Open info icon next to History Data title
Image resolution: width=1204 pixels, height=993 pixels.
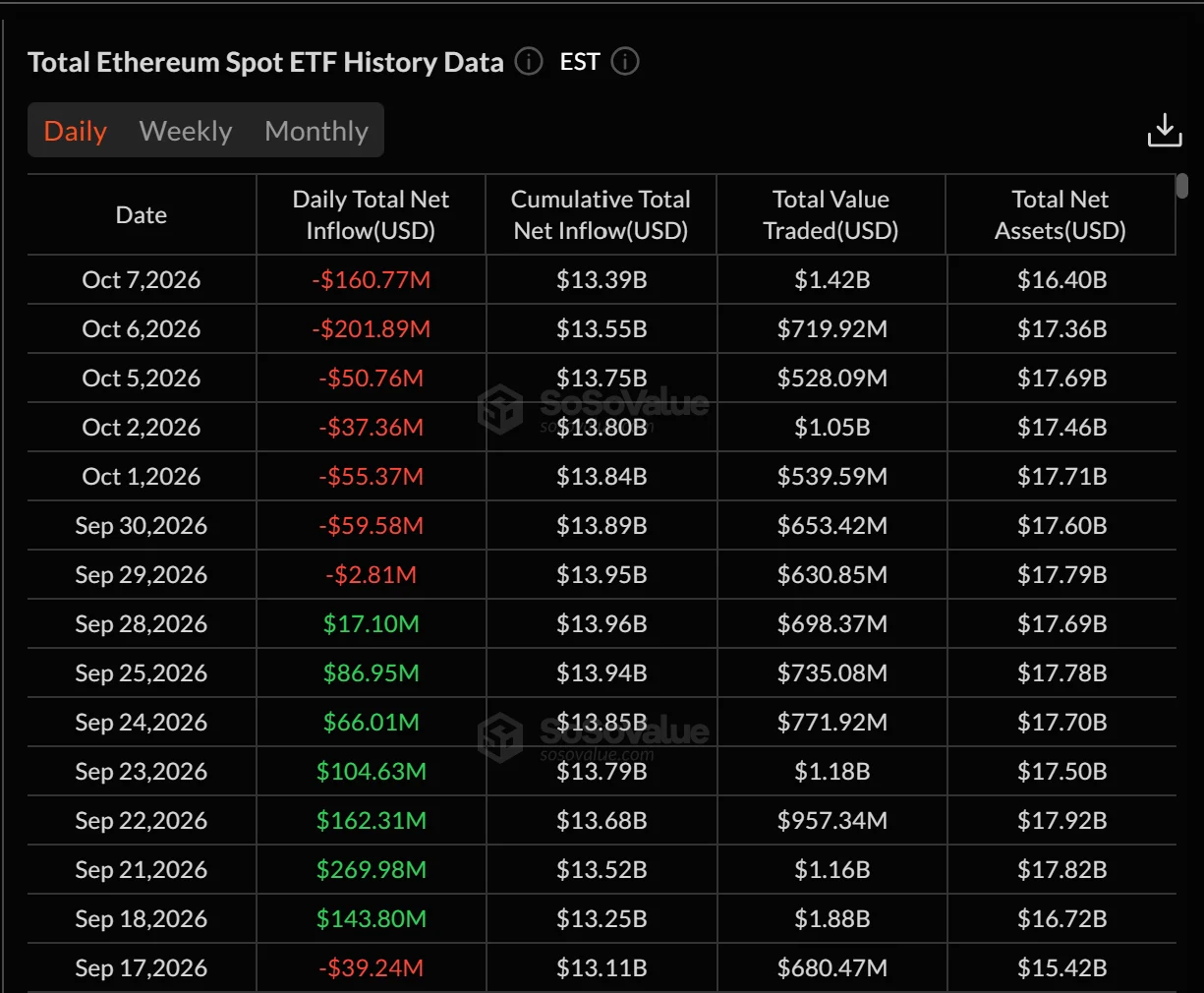coord(529,62)
